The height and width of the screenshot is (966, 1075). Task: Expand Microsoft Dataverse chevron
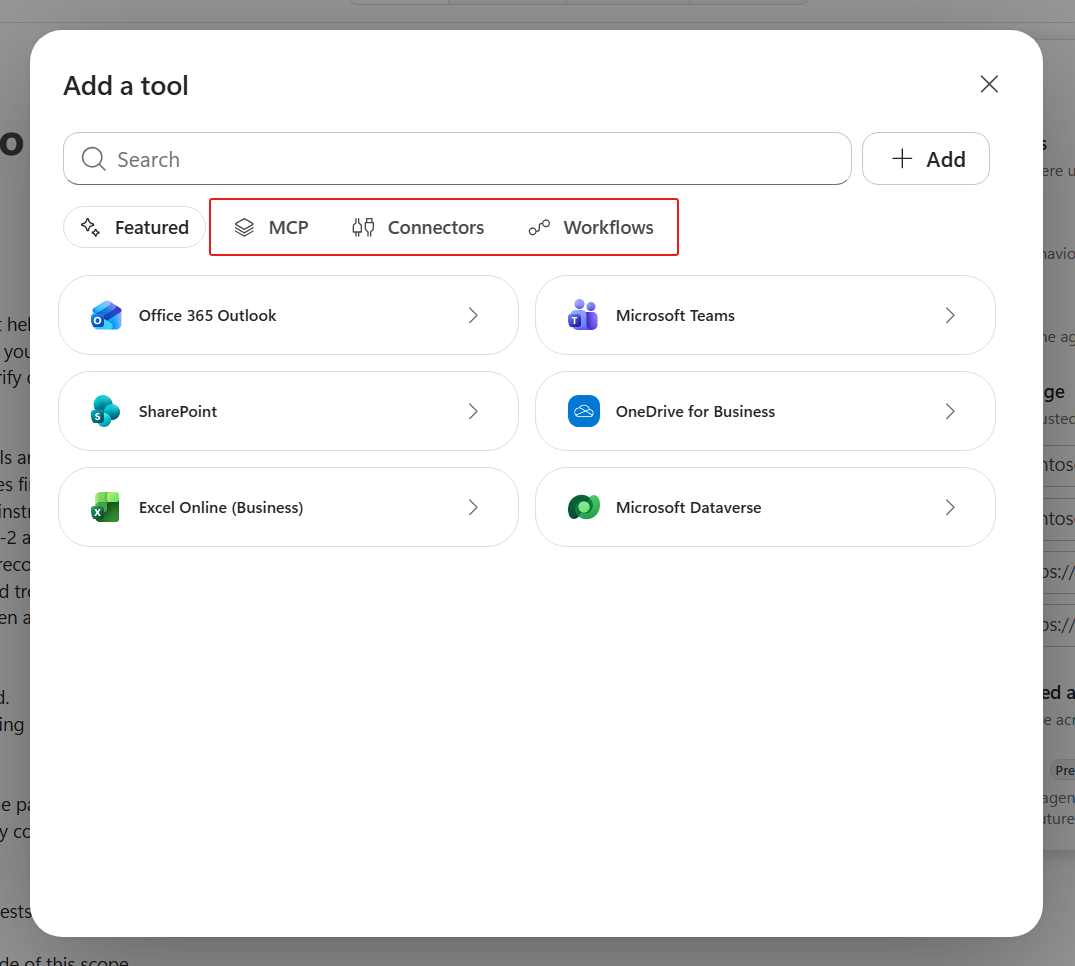(x=950, y=507)
